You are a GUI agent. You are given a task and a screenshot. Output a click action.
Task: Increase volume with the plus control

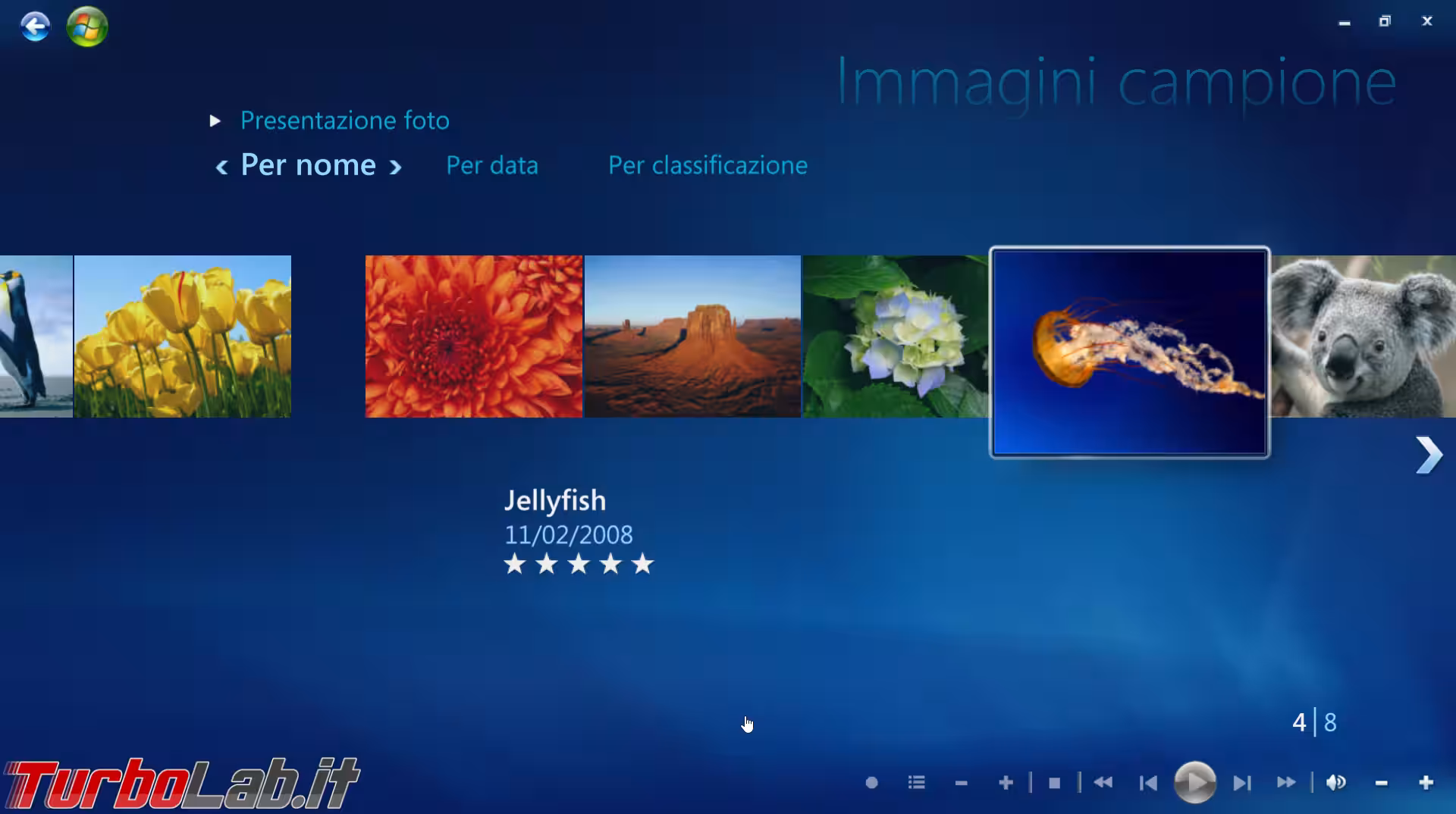click(x=1426, y=783)
